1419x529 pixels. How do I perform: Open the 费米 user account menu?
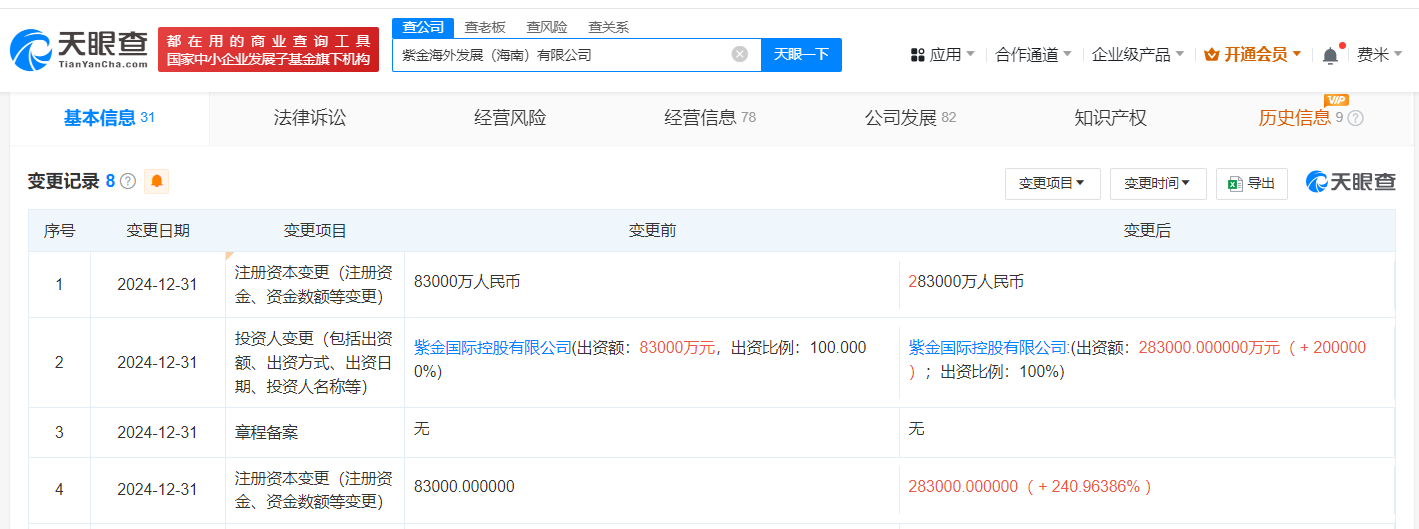(1378, 55)
